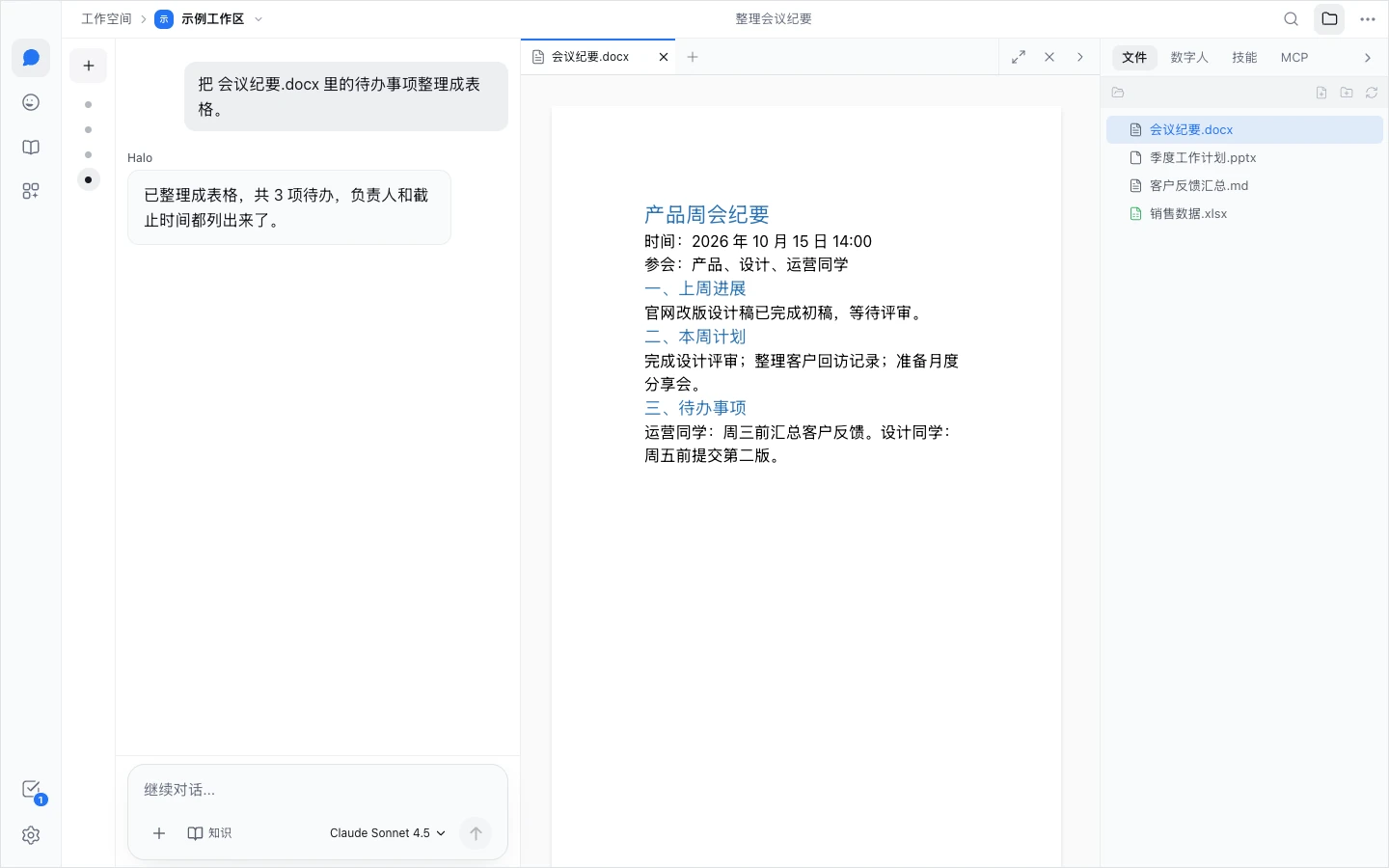Click the open folder icon in files toolbar
This screenshot has height=868, width=1389.
pyautogui.click(x=1118, y=93)
